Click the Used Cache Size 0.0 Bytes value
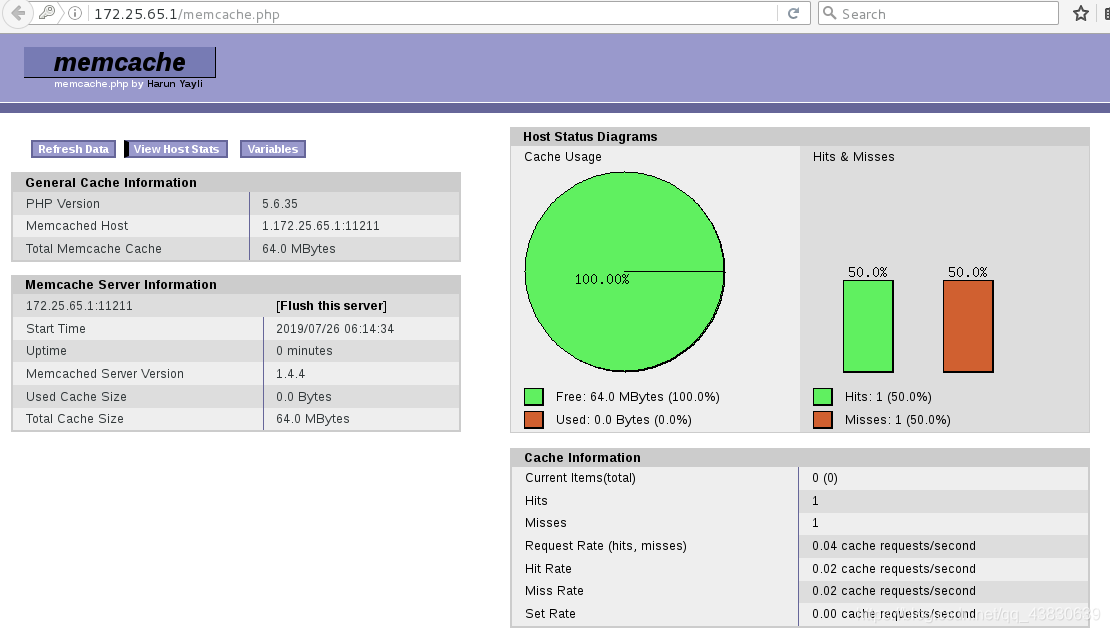 click(x=304, y=397)
